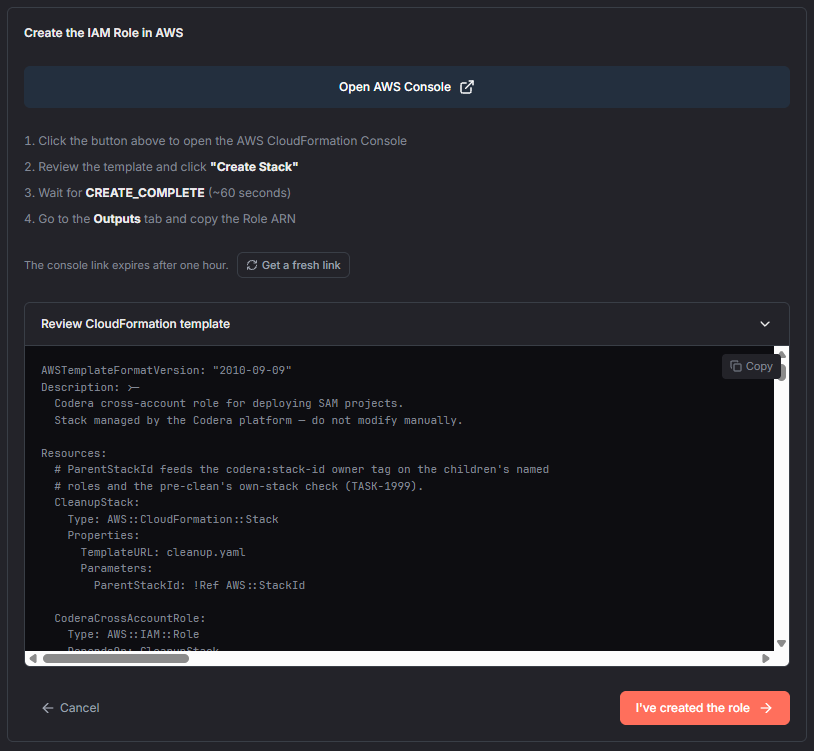The width and height of the screenshot is (814, 751).
Task: Click the bold Outputs text in step 4
Action: pos(117,219)
